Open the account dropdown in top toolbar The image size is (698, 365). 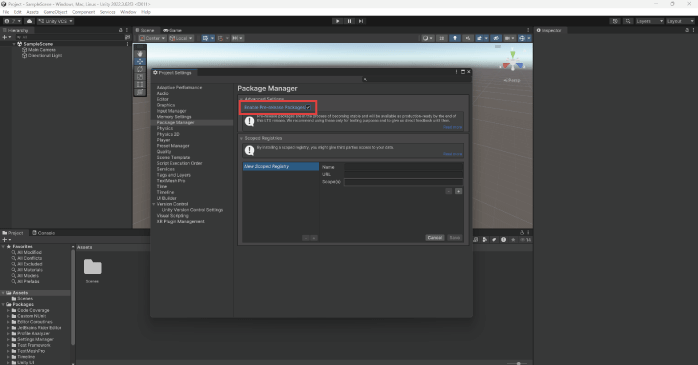tap(12, 21)
